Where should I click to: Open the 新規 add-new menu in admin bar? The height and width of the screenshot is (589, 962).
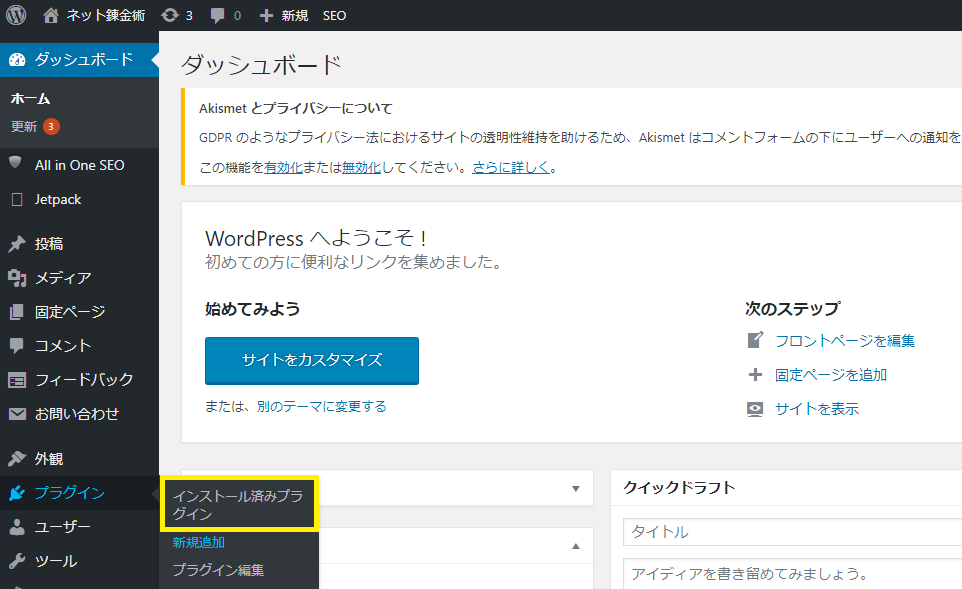(x=284, y=16)
